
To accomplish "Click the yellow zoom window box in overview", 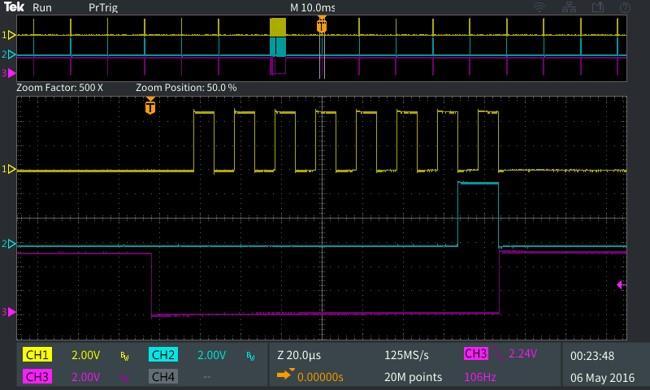I will pos(278,27).
